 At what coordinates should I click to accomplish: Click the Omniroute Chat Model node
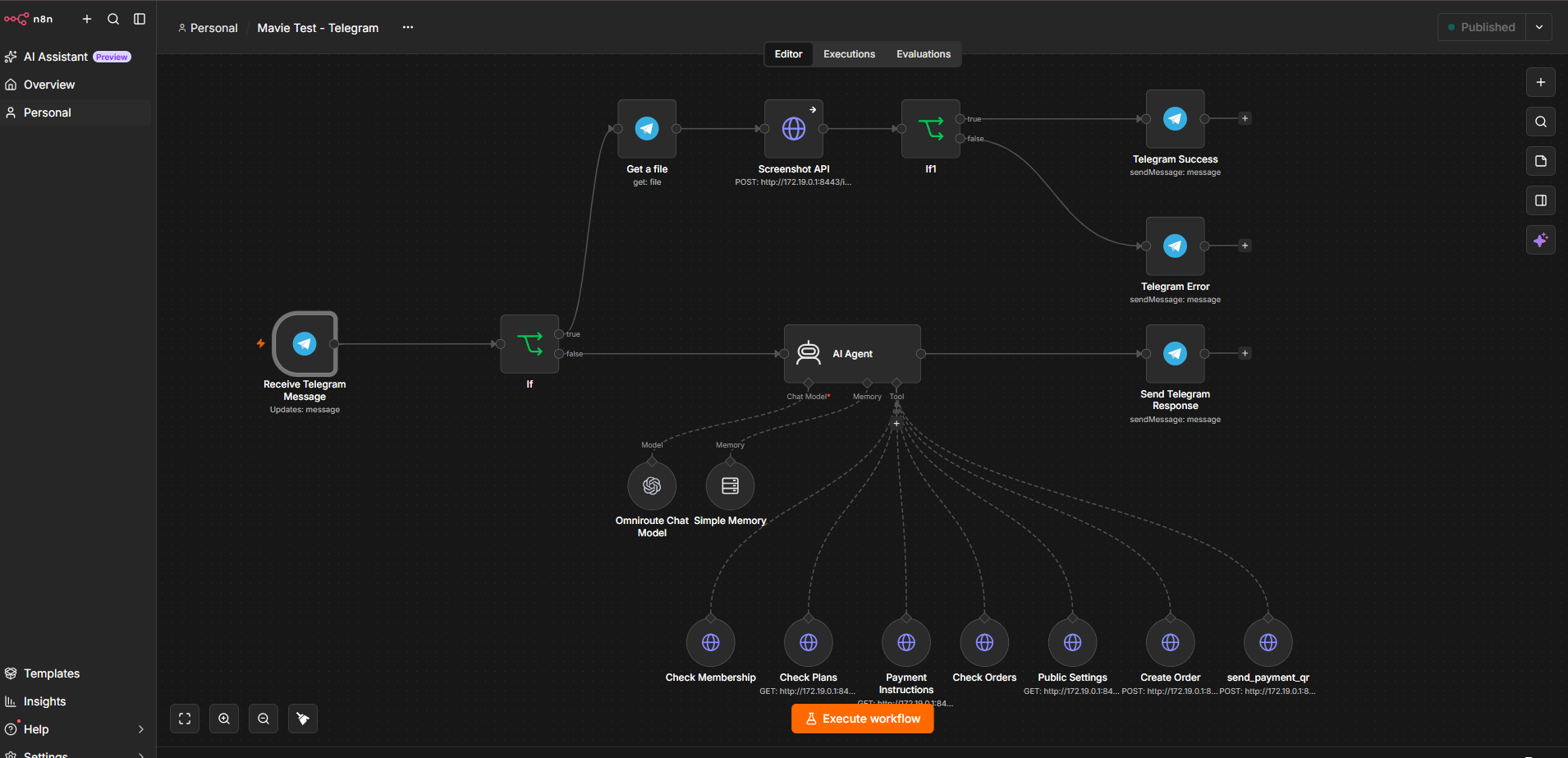[652, 486]
